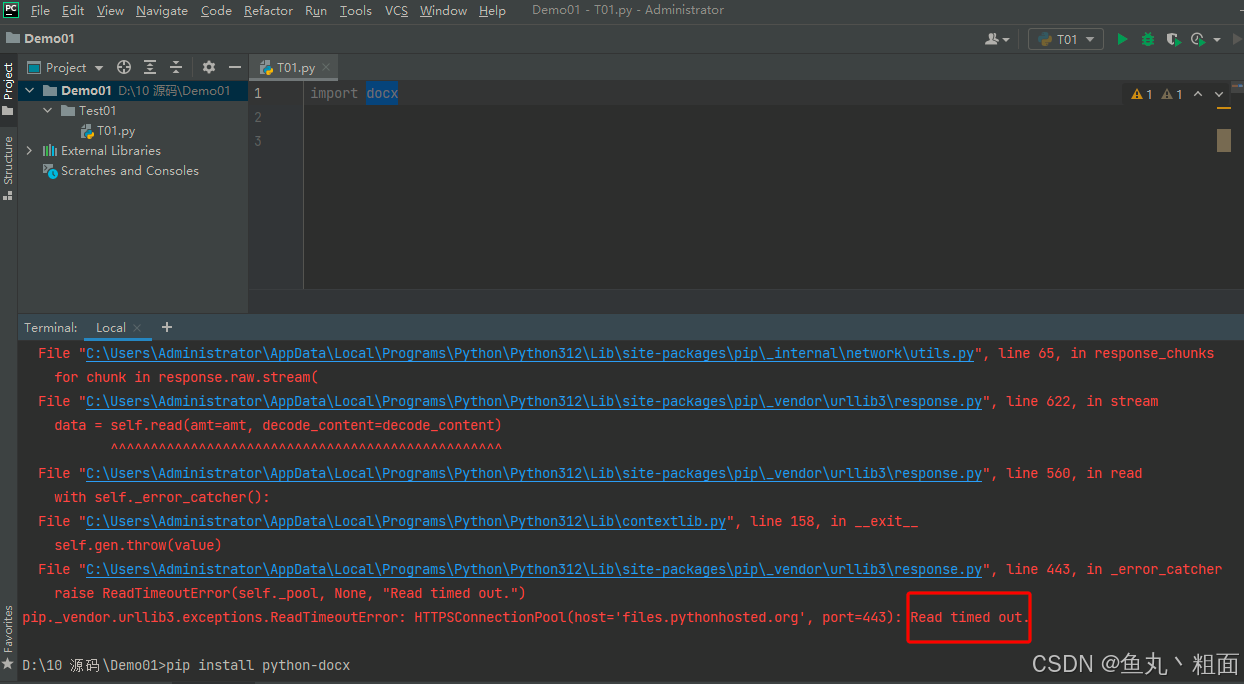This screenshot has height=684, width=1244.
Task: Open the Tools menu
Action: (x=355, y=10)
